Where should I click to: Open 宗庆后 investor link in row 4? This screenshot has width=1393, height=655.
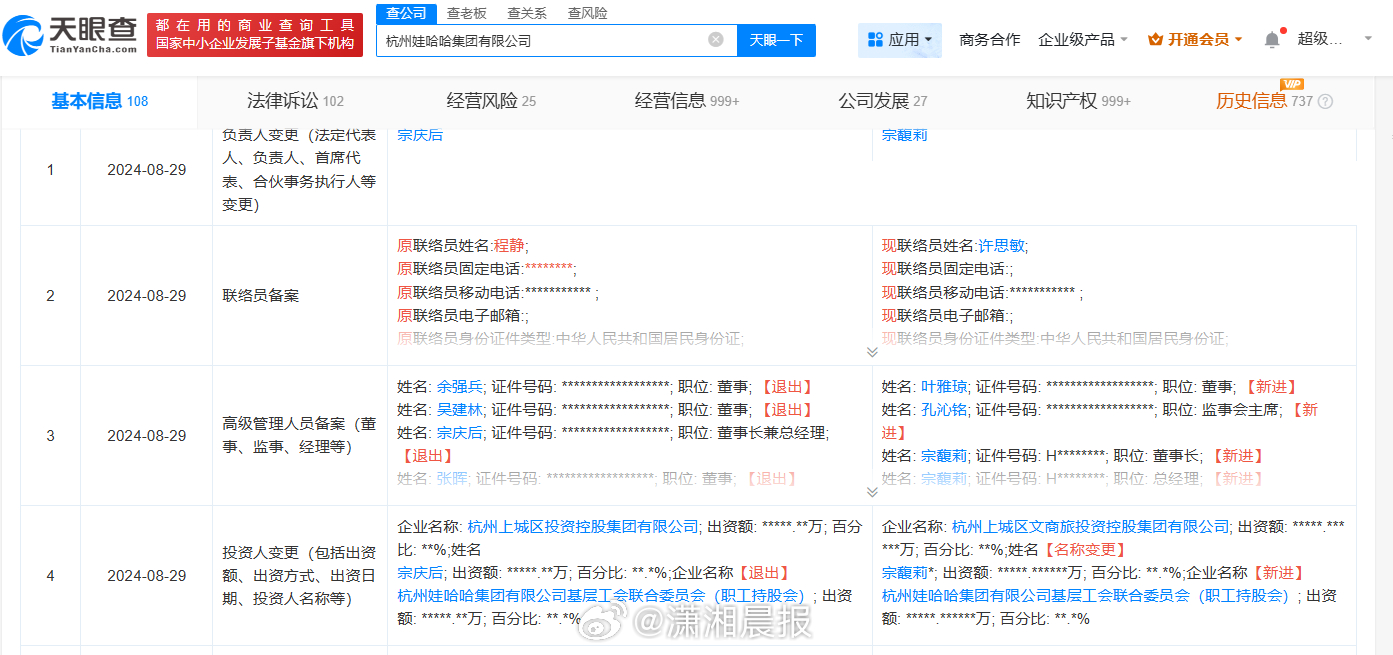click(420, 572)
